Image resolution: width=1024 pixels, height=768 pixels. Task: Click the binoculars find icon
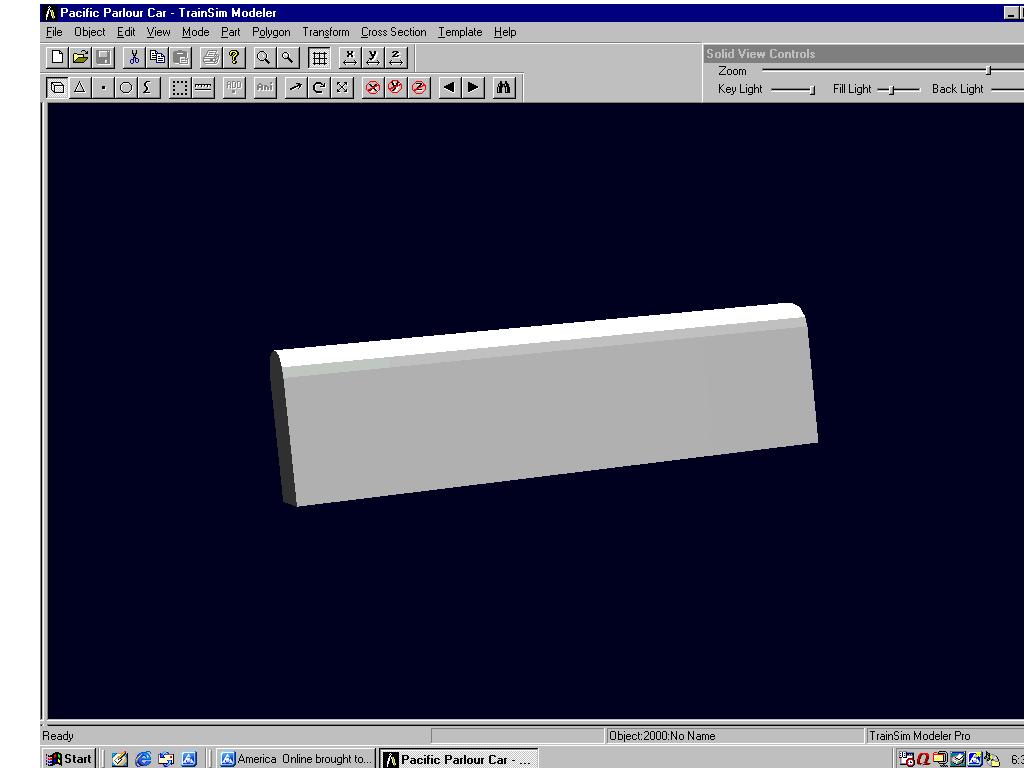504,88
